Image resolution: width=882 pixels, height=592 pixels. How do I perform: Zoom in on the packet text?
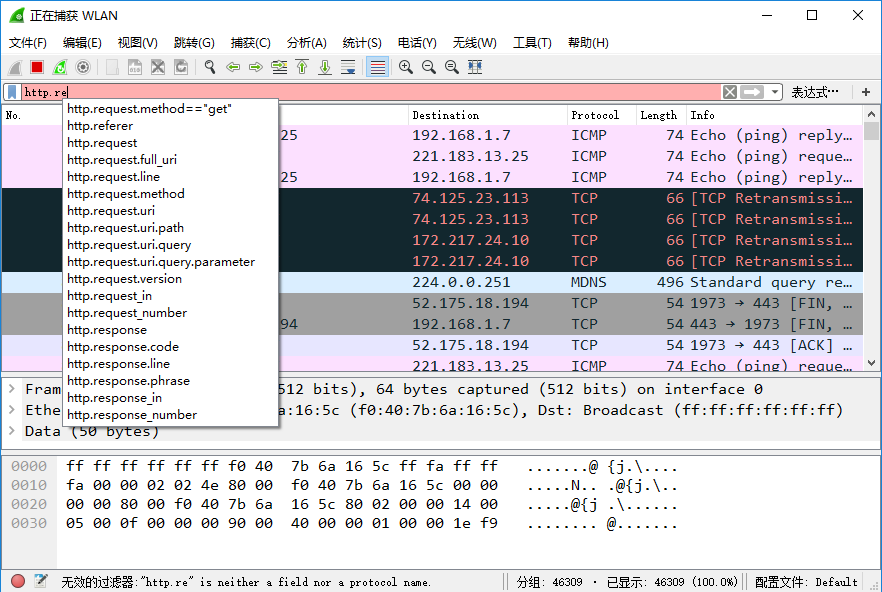tap(406, 68)
